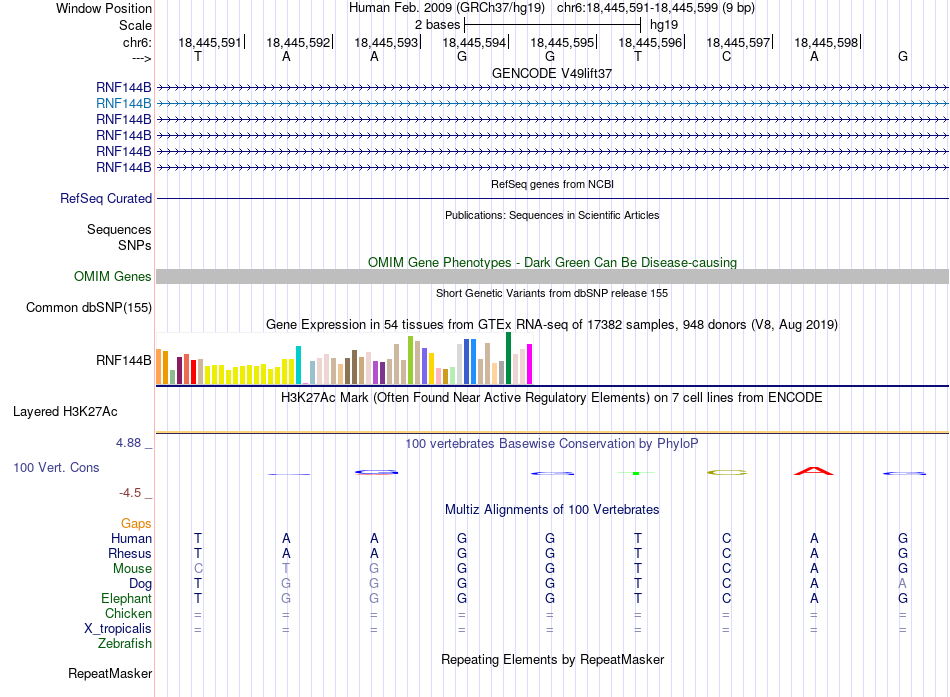Open the RefSeq Curated track label
The height and width of the screenshot is (697, 950).
106,198
